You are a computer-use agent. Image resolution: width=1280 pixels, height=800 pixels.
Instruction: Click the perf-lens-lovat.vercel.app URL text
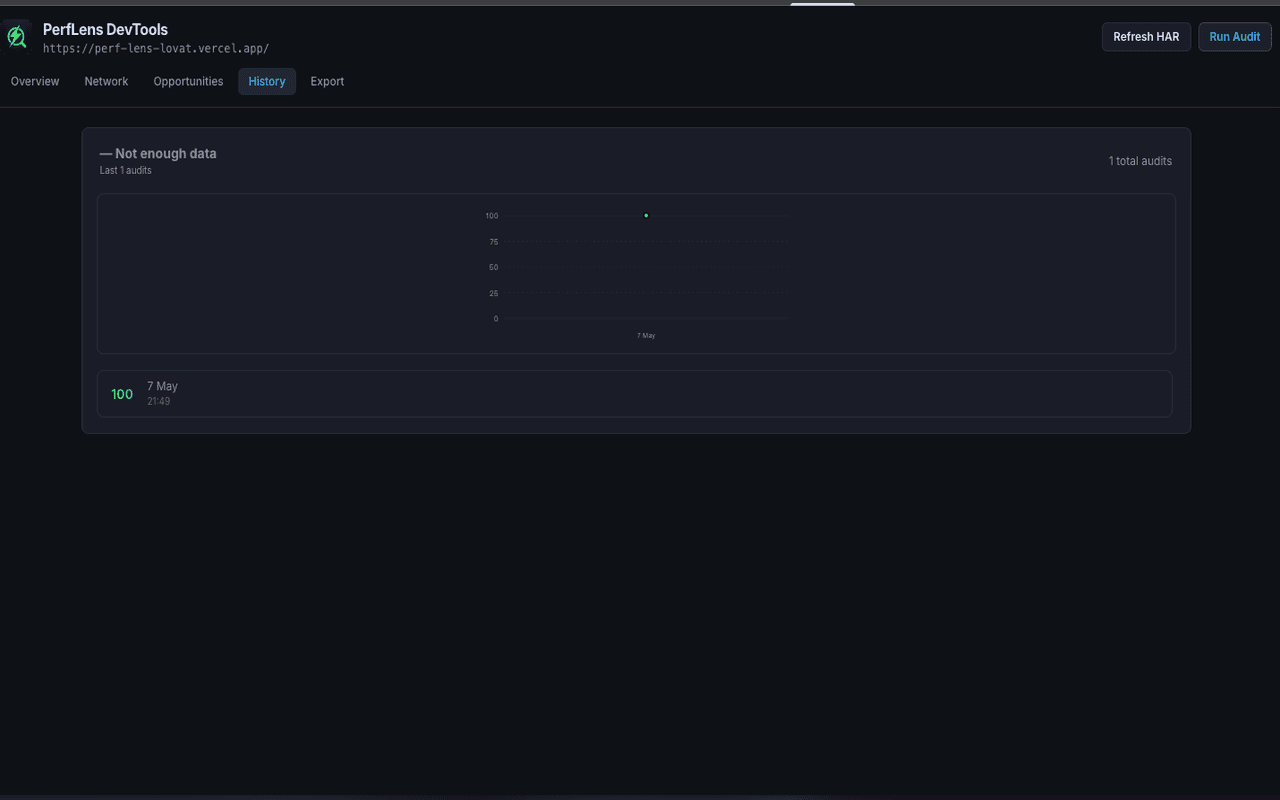coord(156,48)
